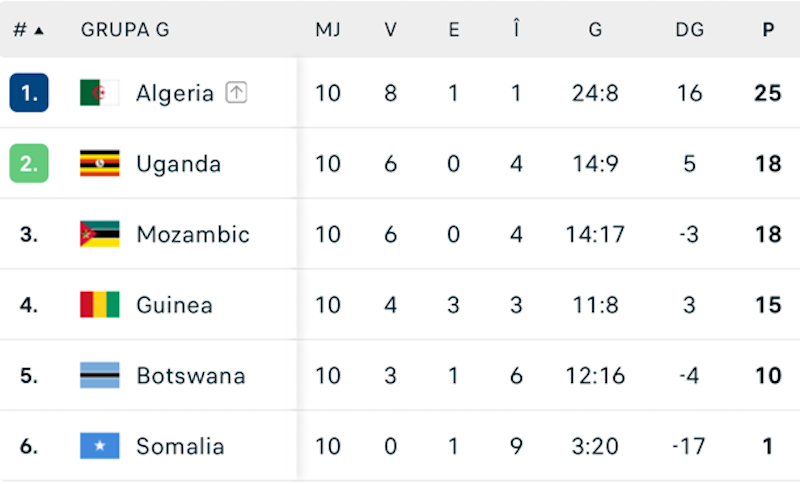Open the Botswana team name link
Image resolution: width=800 pixels, height=484 pixels.
(190, 376)
